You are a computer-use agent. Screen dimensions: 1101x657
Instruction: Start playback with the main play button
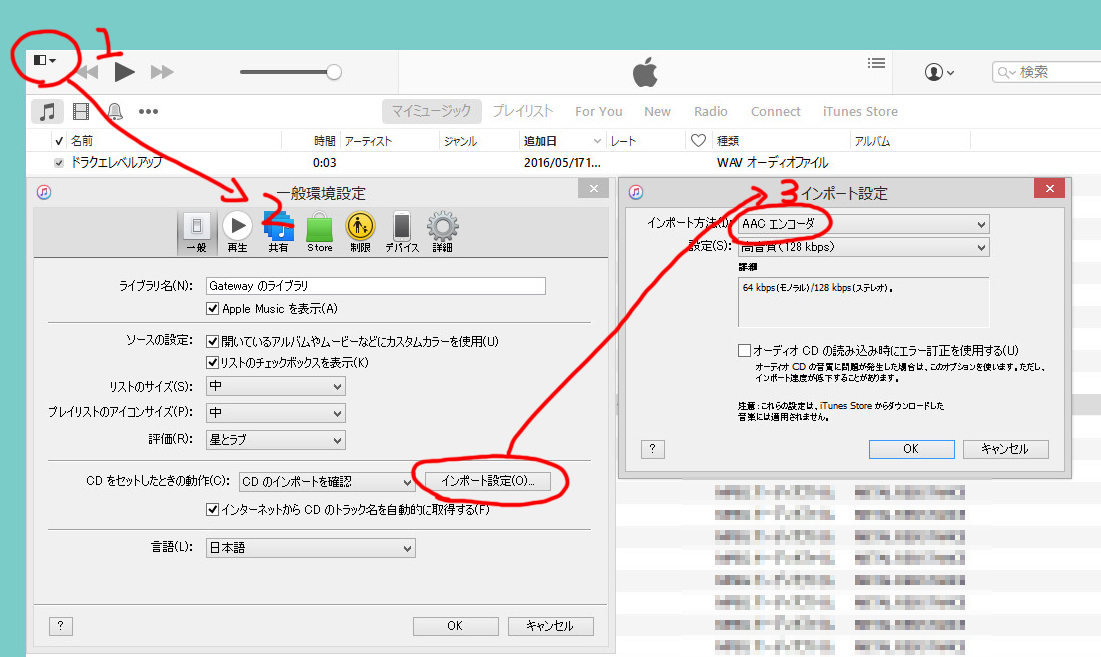[124, 72]
